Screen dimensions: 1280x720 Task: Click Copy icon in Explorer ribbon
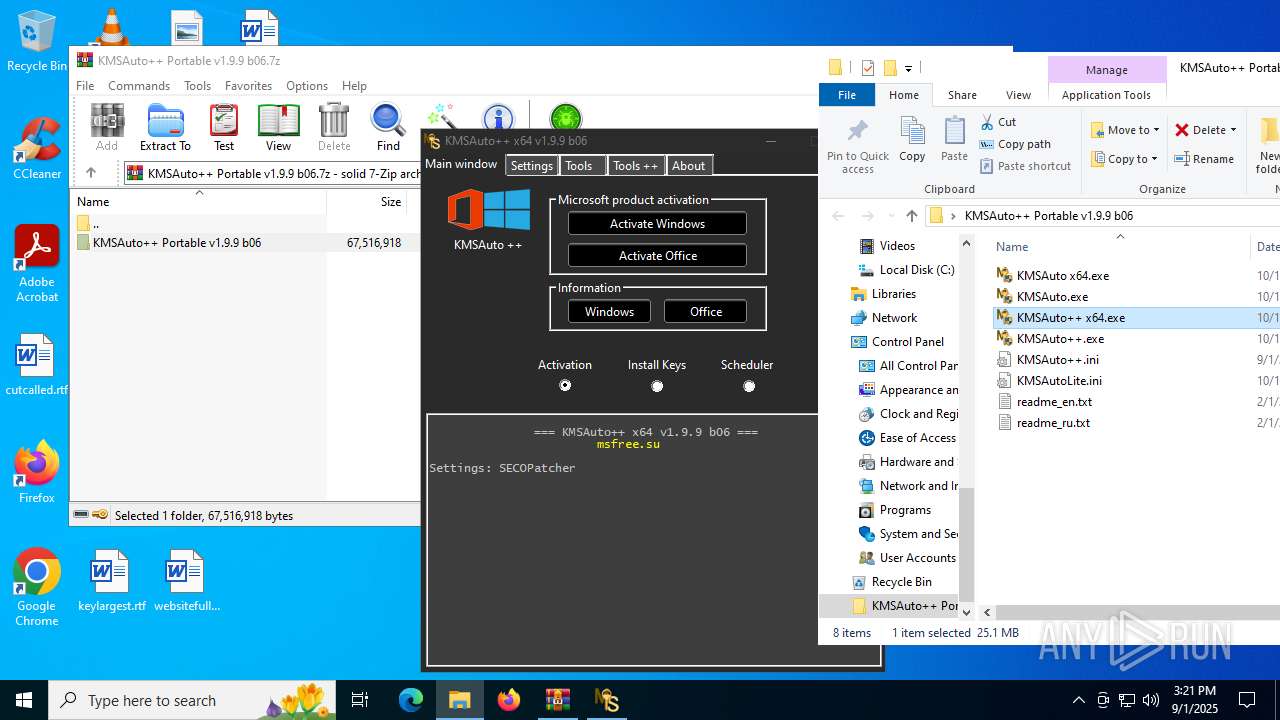pos(912,138)
